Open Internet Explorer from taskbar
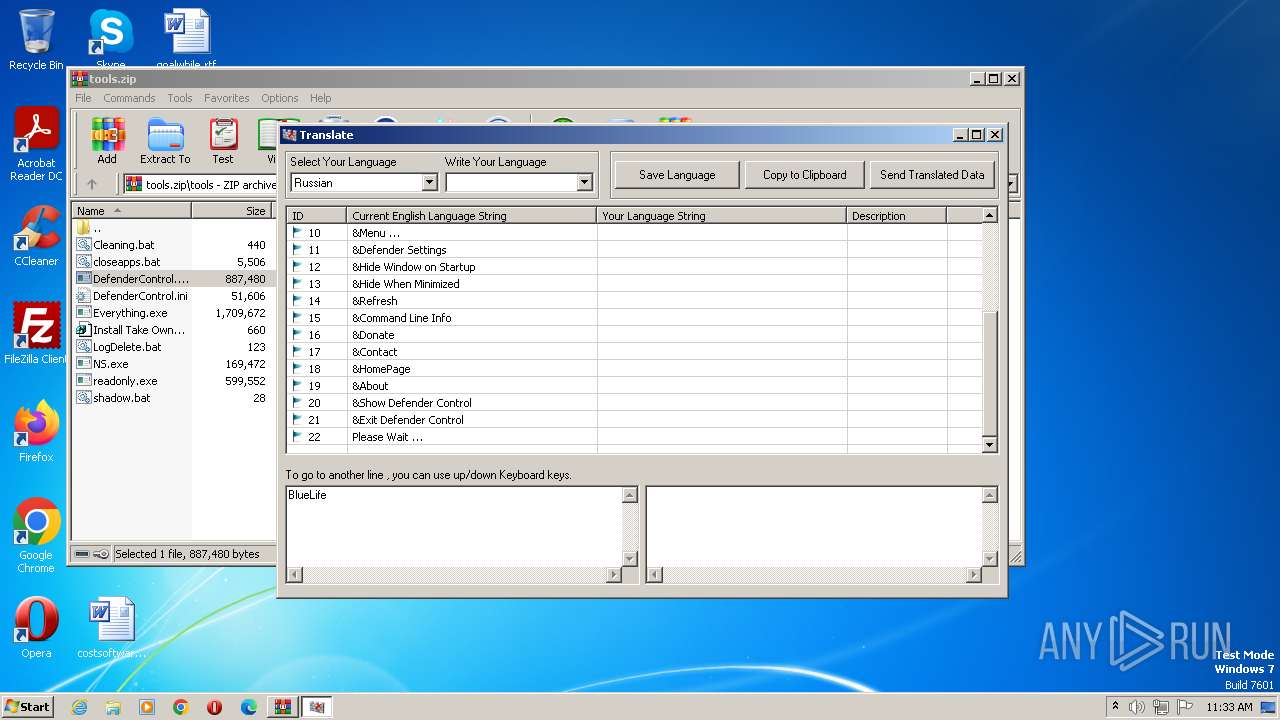The height and width of the screenshot is (720, 1280). (x=79, y=707)
